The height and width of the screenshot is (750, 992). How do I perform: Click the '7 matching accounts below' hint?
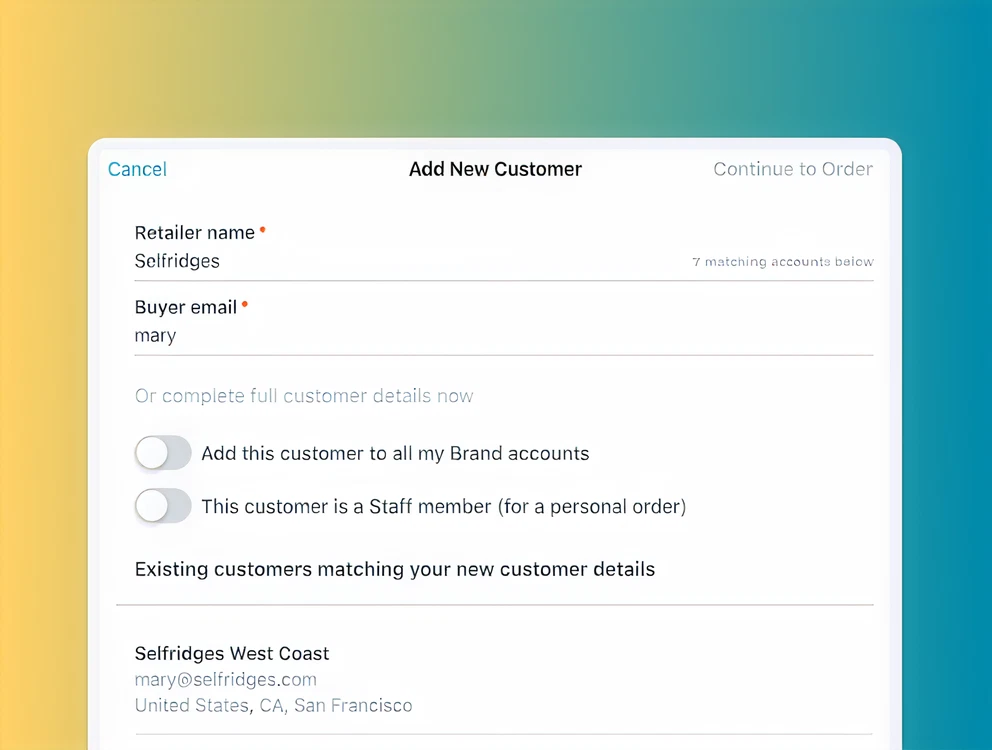click(x=783, y=262)
